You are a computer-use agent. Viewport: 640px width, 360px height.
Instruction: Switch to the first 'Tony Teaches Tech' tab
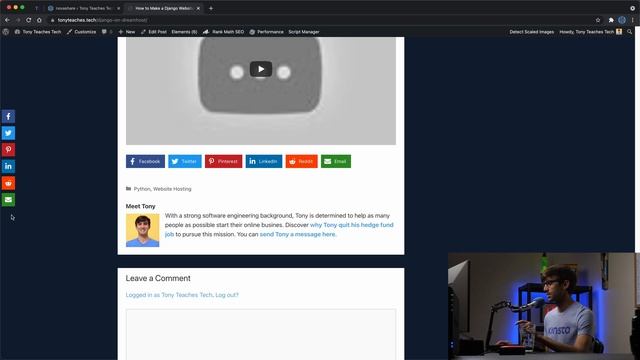[x=83, y=8]
